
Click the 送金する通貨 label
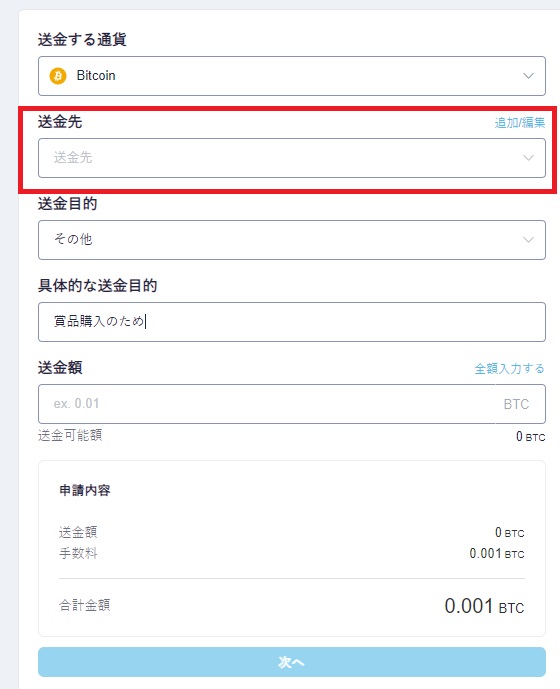[x=82, y=40]
